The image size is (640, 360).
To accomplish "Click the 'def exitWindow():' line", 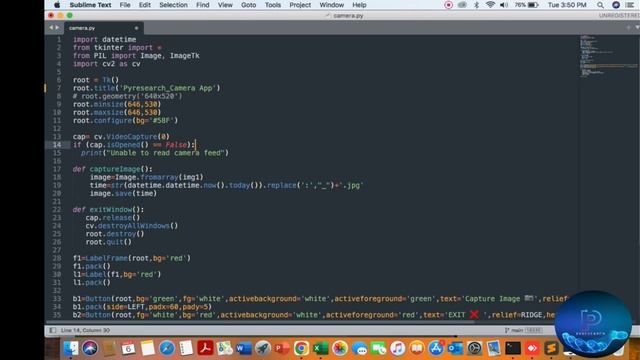I will (108, 209).
